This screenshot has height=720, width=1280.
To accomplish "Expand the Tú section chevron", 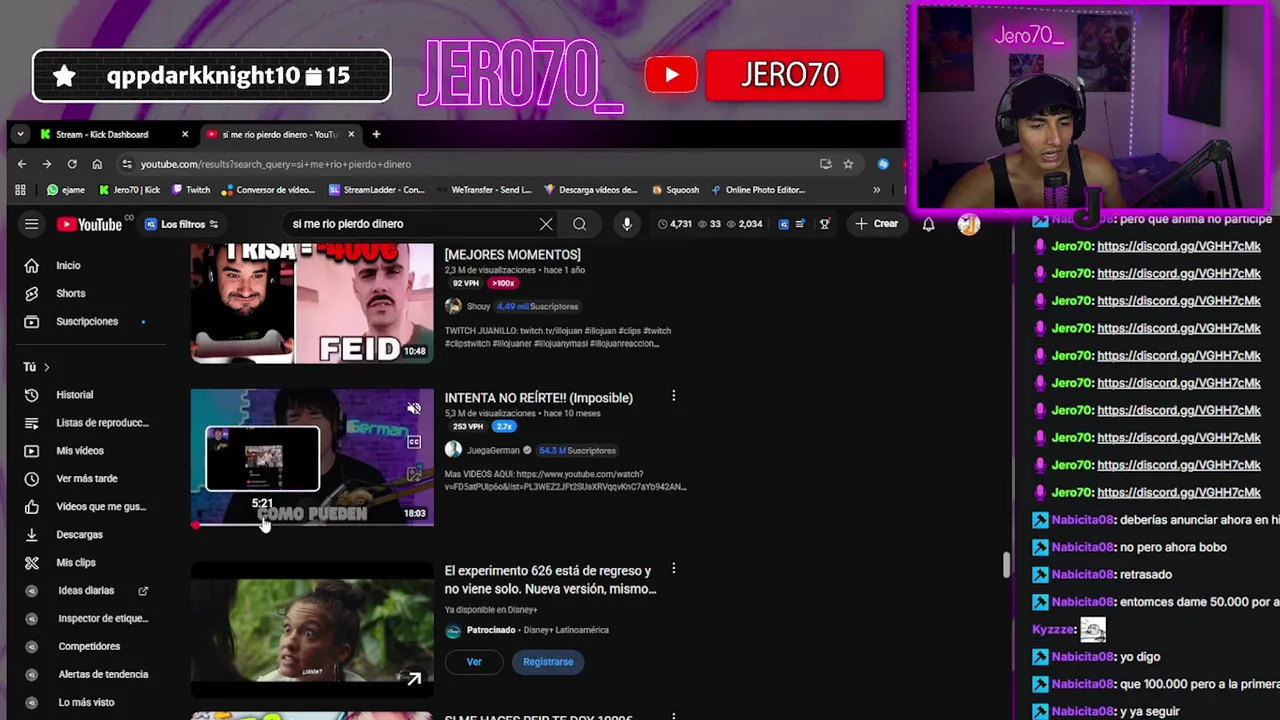I will (x=46, y=367).
